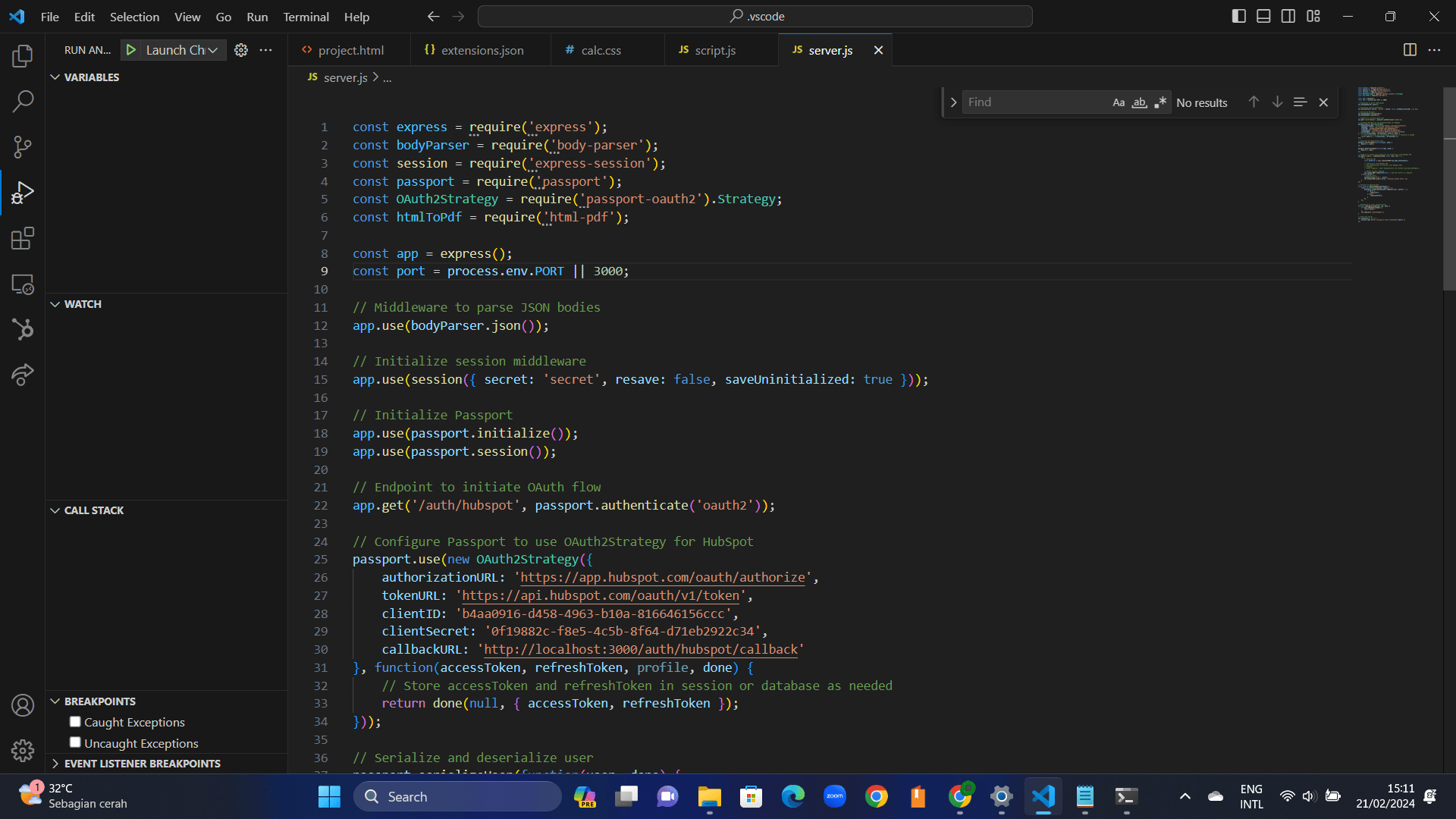The image size is (1456, 819).
Task: Open the Run menu
Action: tap(257, 16)
